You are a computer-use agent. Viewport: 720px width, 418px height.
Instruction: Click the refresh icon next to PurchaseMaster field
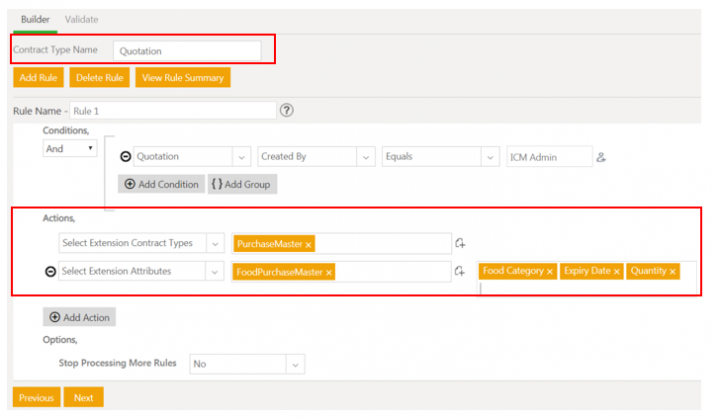[x=460, y=243]
